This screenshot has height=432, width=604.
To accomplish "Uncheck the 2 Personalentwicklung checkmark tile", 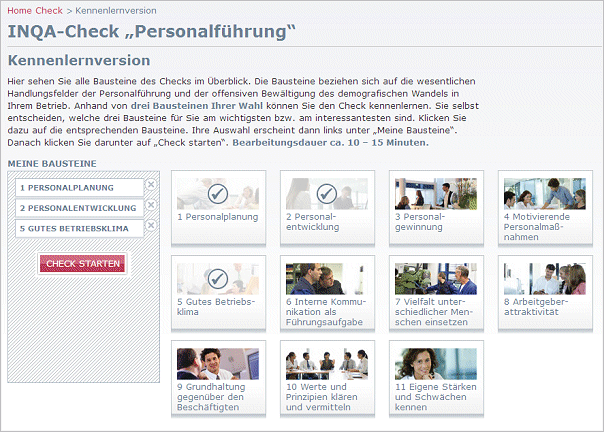I will pyautogui.click(x=327, y=194).
